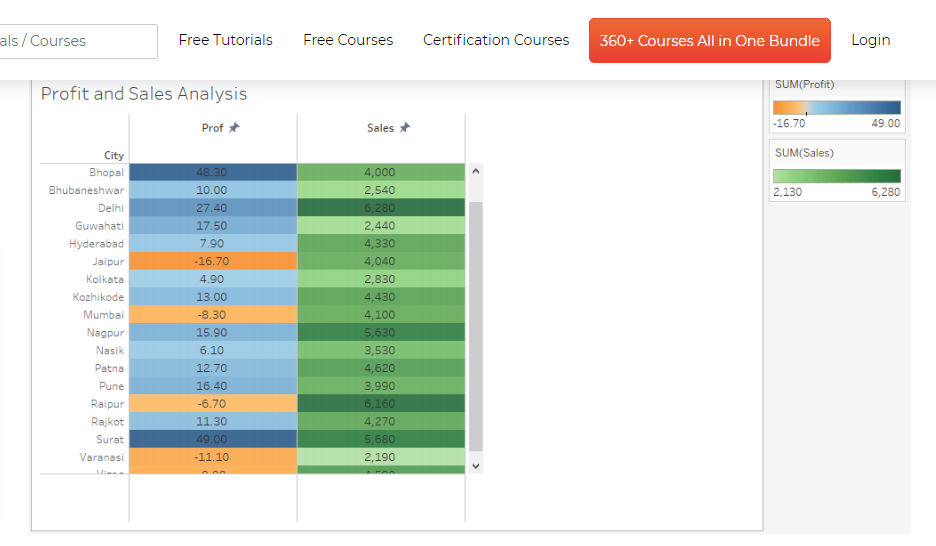Click the Pune profit cell 16.40
The image size is (936, 546).
[213, 385]
